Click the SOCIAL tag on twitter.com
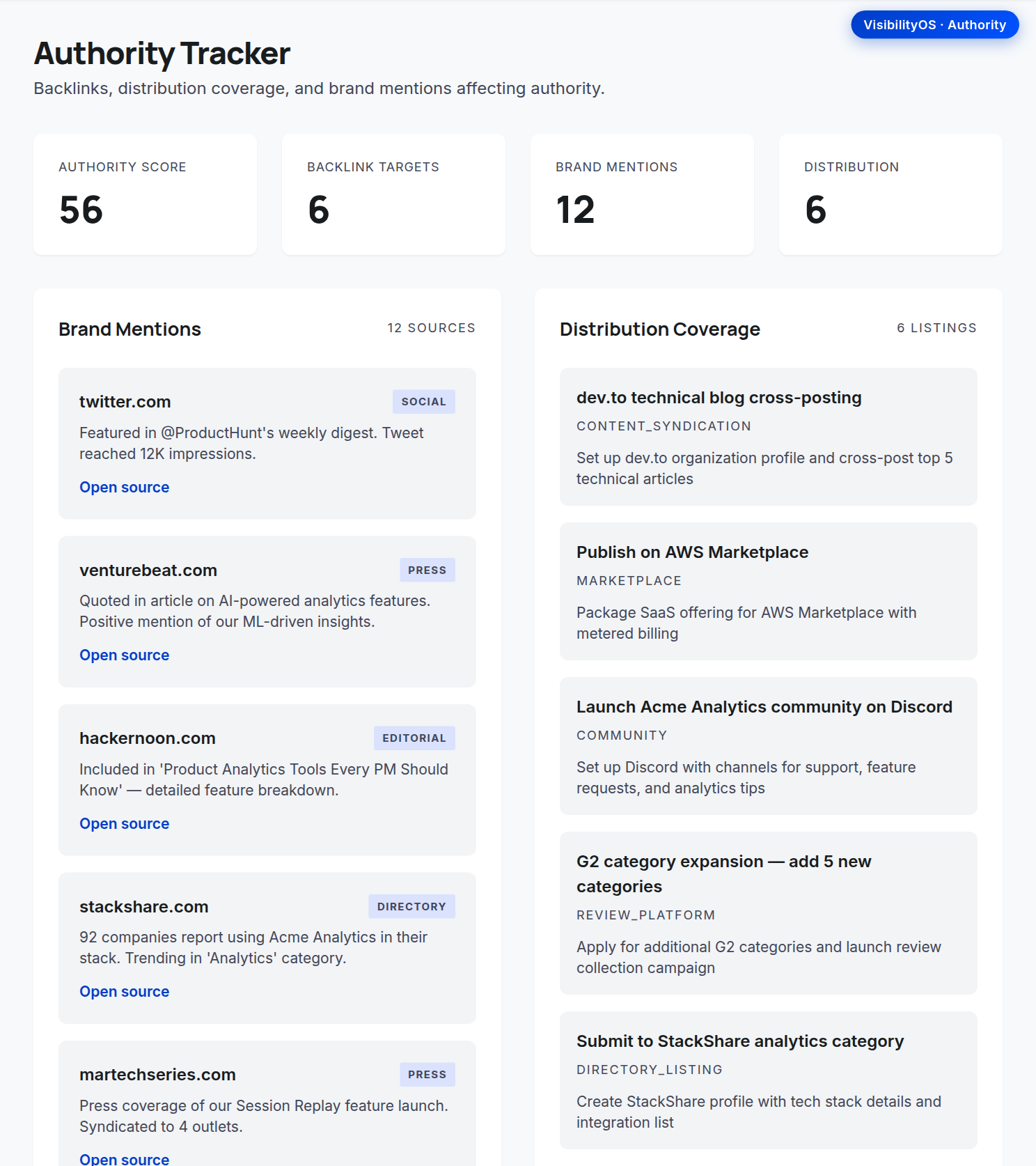 (x=423, y=402)
